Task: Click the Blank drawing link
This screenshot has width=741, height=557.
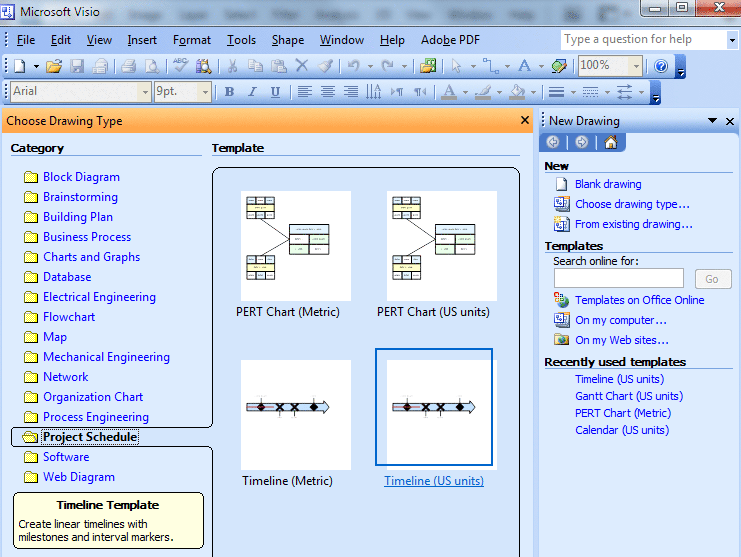Action: point(608,184)
